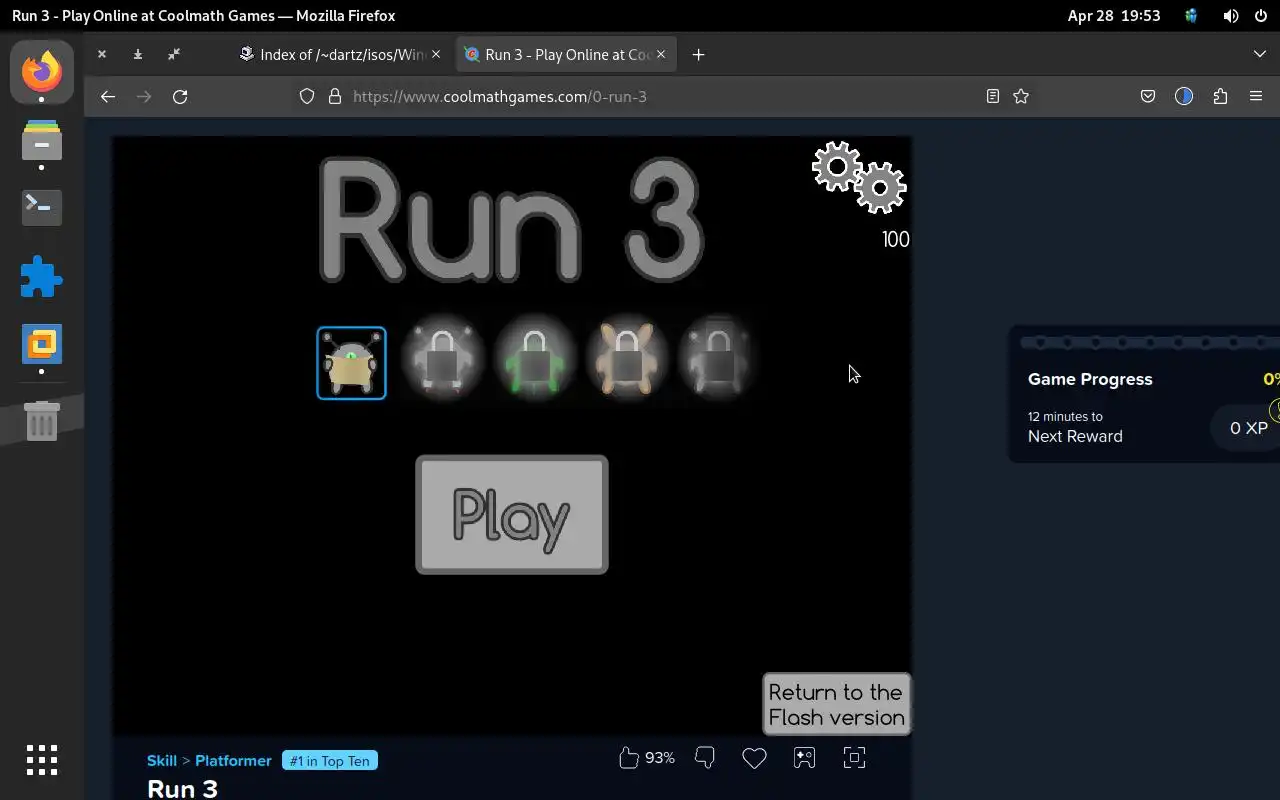
Task: Open the virtual machine app in dock
Action: pos(42,344)
